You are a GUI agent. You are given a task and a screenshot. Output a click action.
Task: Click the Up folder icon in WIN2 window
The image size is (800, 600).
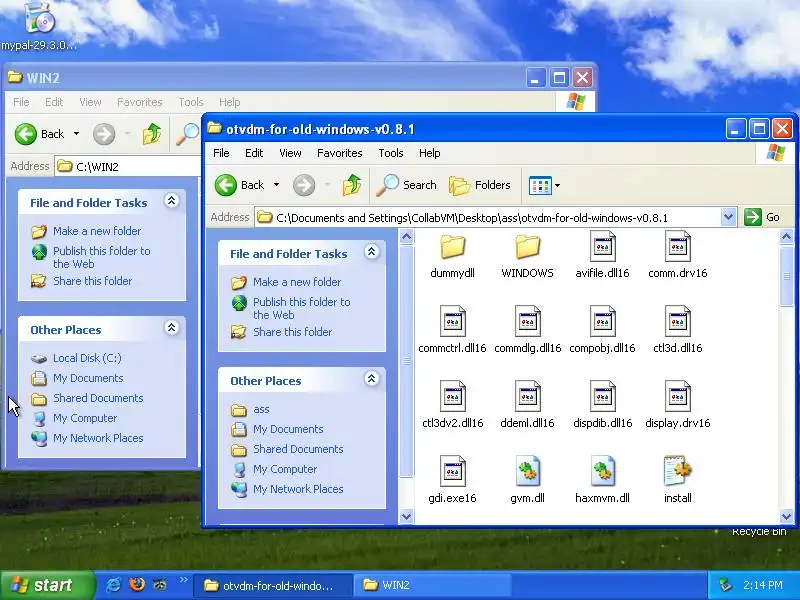(x=152, y=134)
